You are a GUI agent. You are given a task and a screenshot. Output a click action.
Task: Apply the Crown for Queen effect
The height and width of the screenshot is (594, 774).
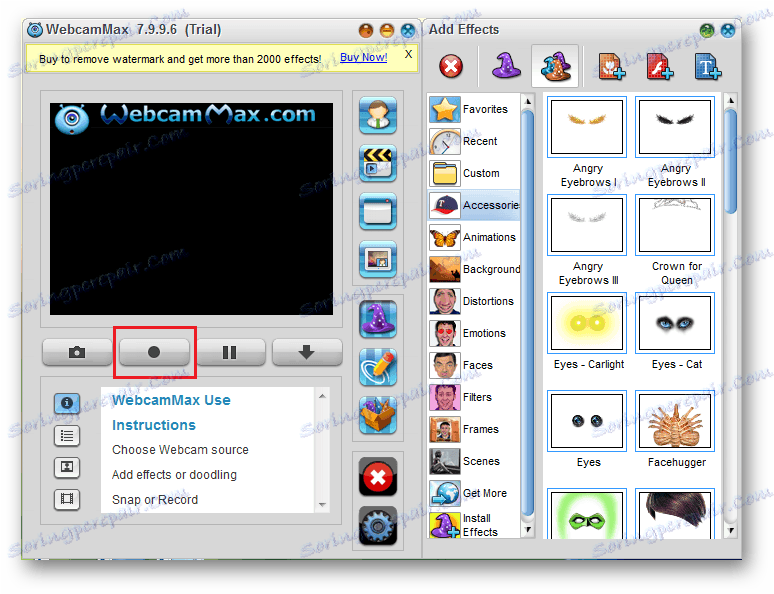coord(675,225)
